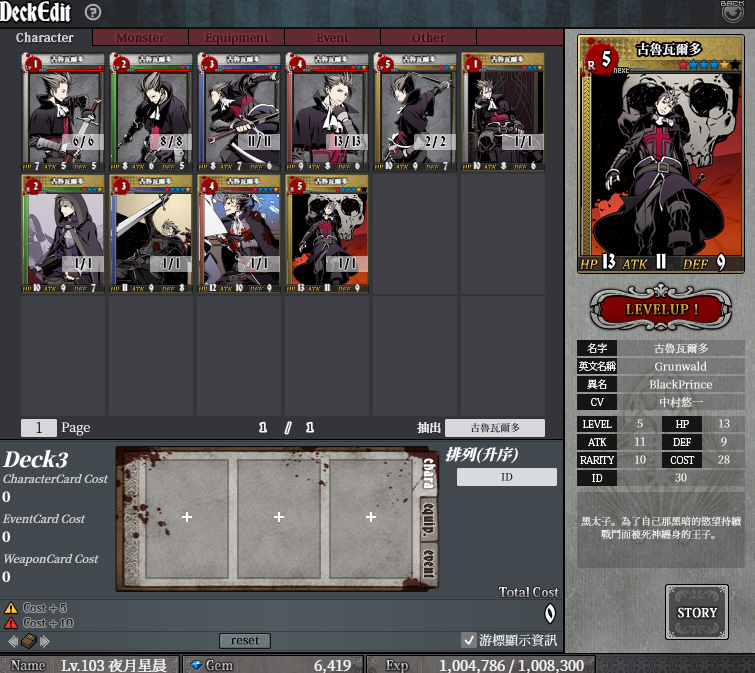Click the Back arrow icon

[732, 12]
